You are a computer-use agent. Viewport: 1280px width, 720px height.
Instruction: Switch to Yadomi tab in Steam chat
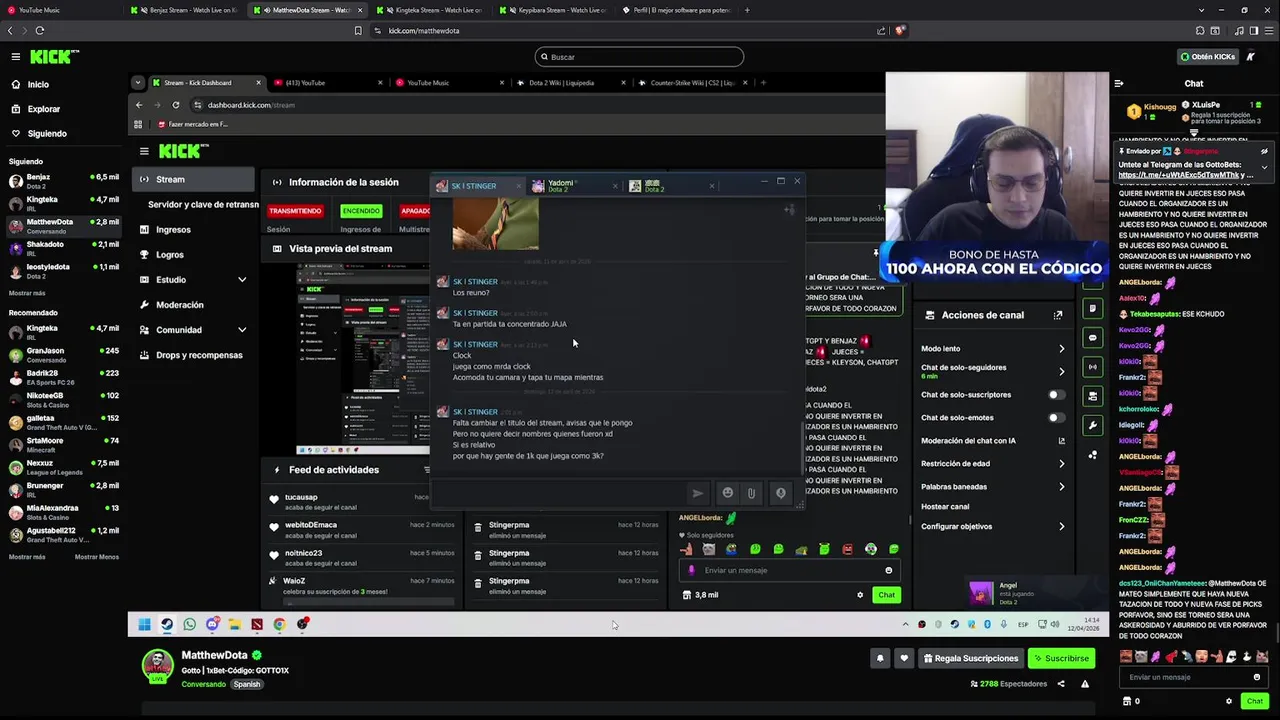(575, 186)
